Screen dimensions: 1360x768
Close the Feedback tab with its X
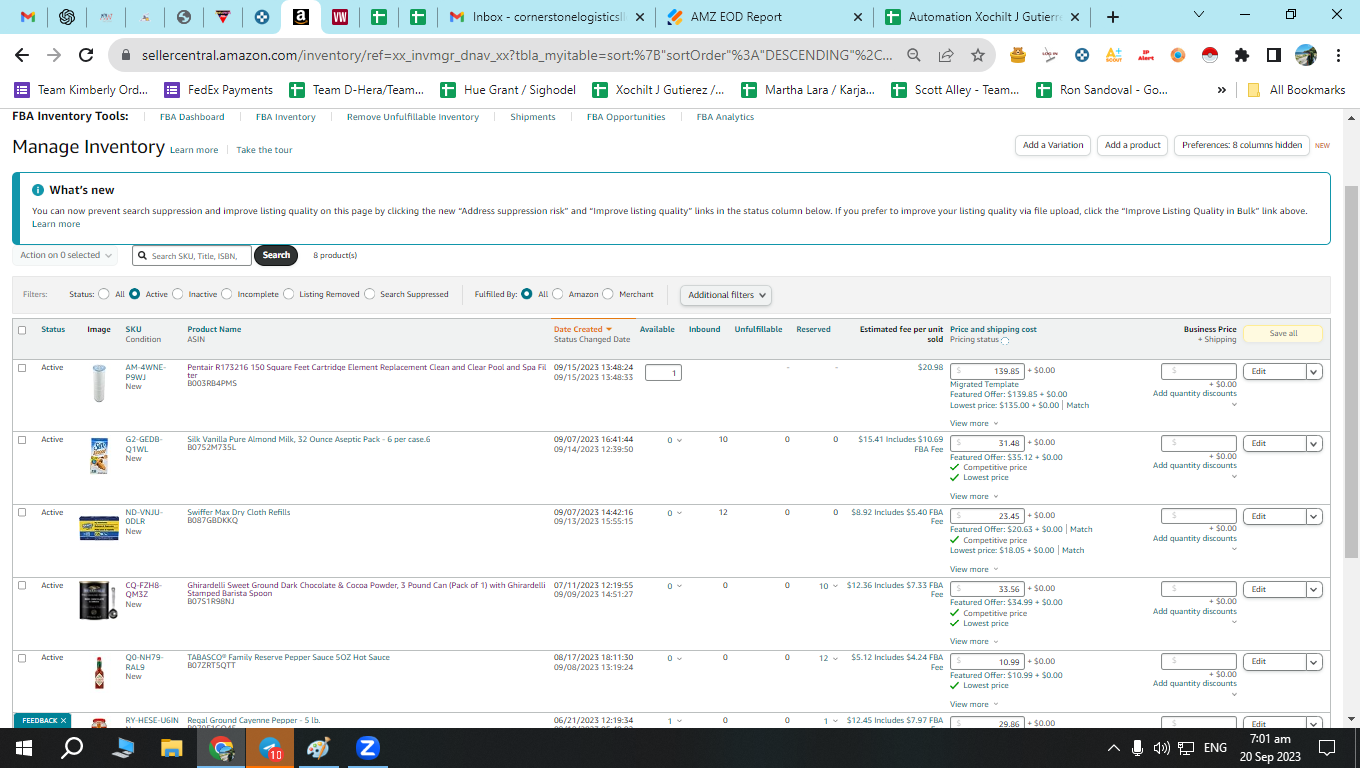(63, 720)
